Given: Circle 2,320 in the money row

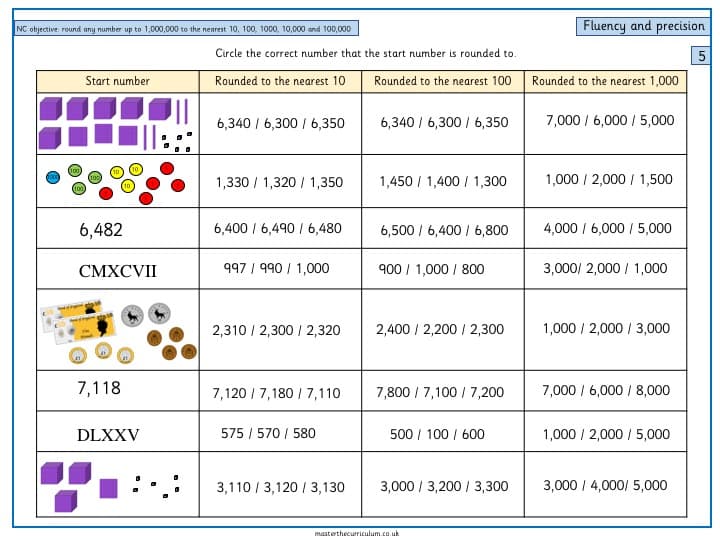Looking at the screenshot, I should [323, 331].
